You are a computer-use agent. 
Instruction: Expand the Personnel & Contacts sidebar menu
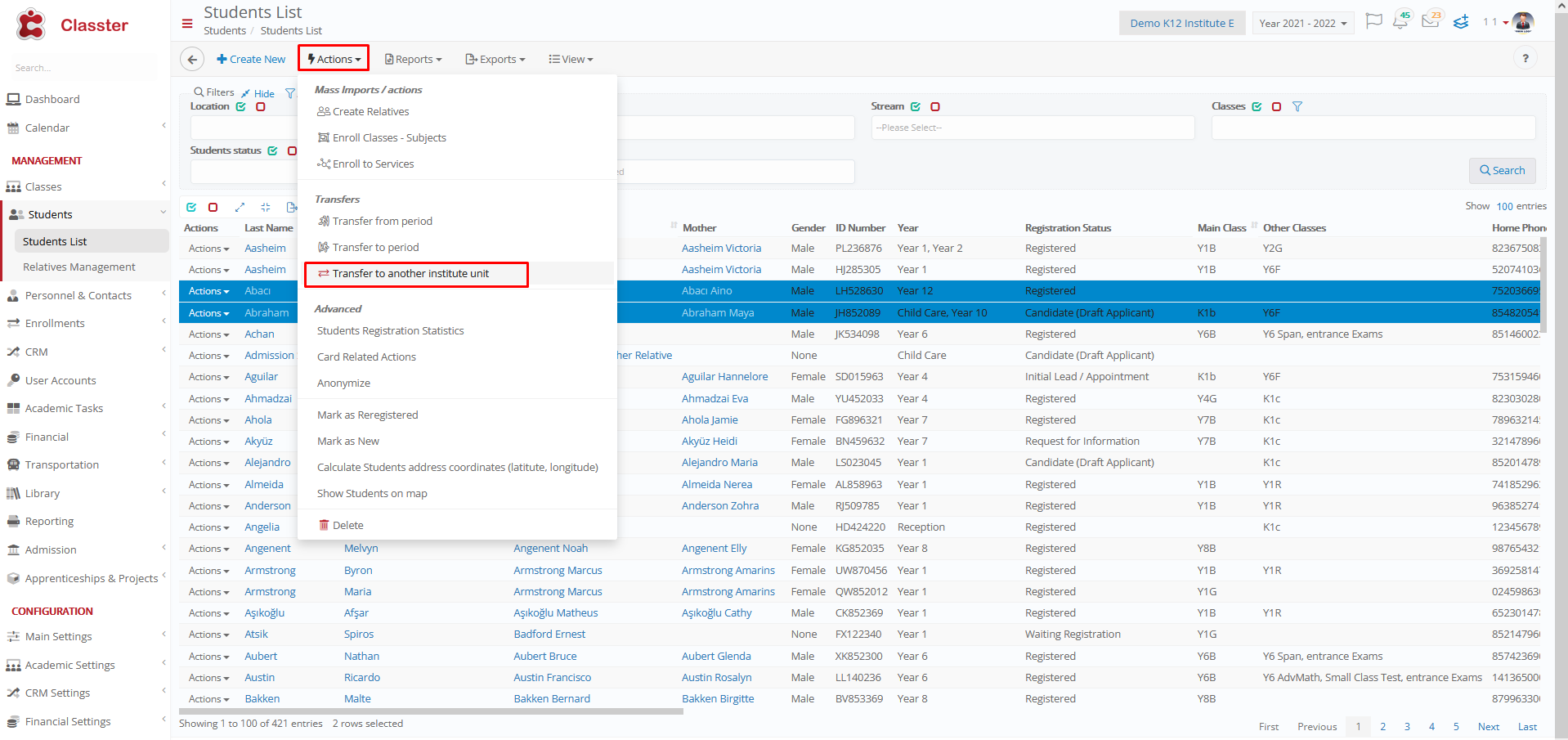[x=85, y=295]
